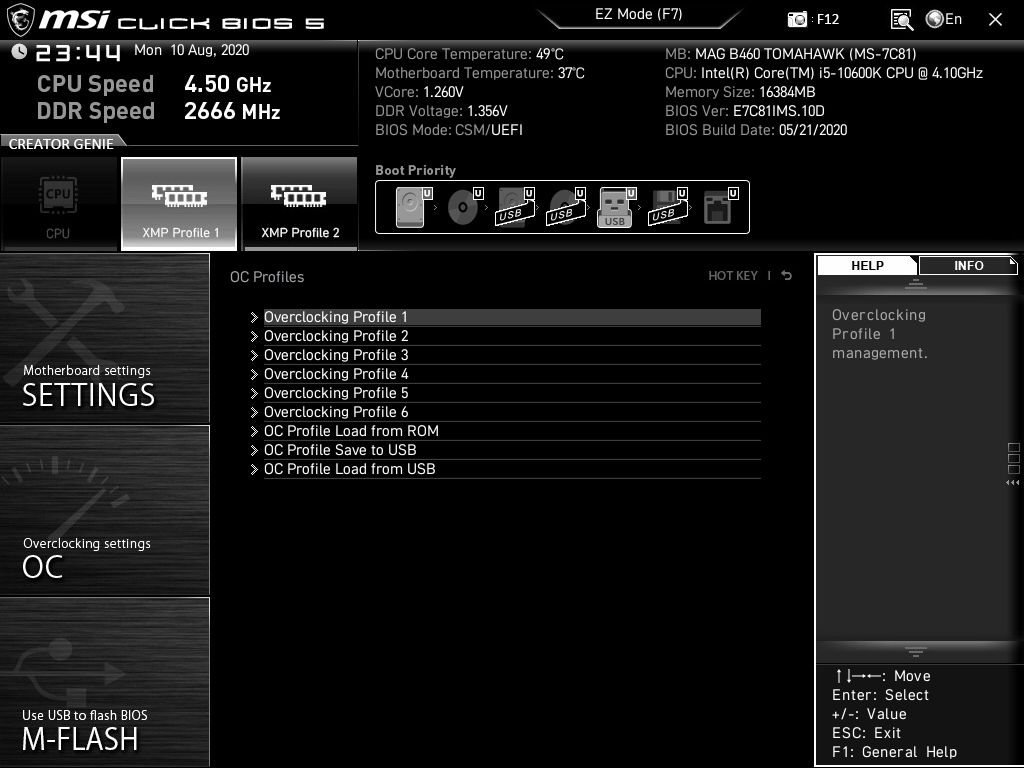
Task: Select the optical disc boot device icon
Action: [464, 207]
